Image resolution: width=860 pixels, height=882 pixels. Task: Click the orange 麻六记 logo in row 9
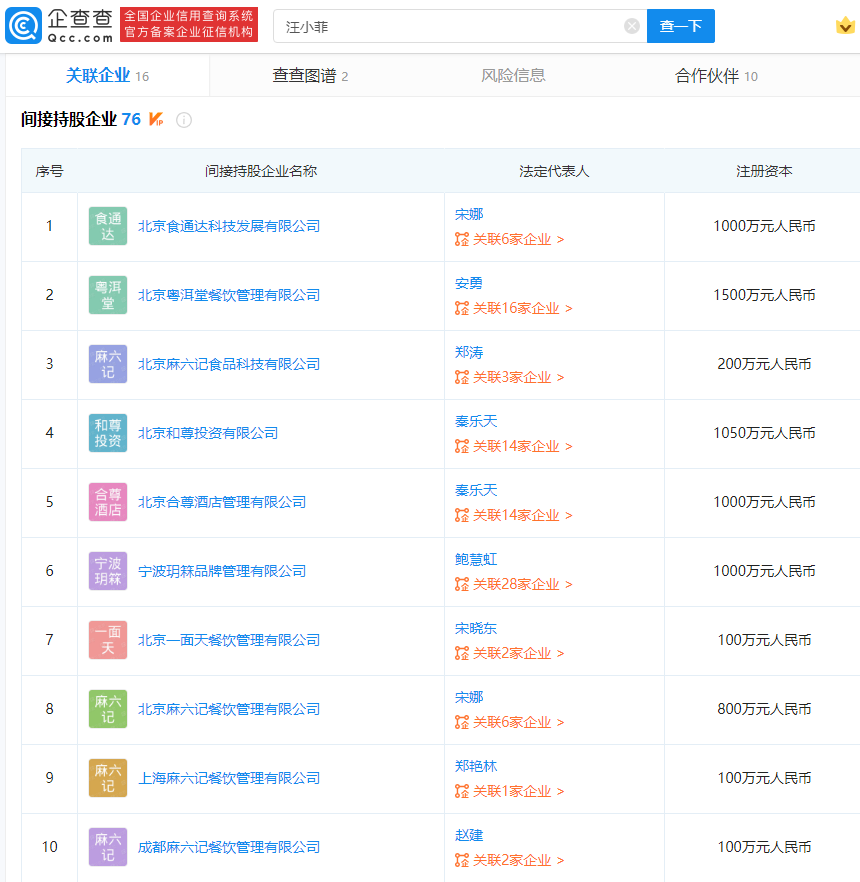click(108, 778)
